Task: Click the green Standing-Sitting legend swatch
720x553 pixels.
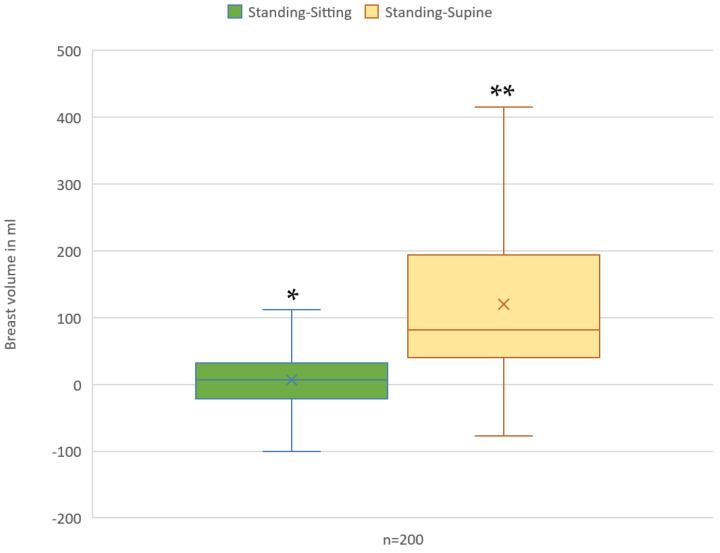Action: [x=235, y=12]
